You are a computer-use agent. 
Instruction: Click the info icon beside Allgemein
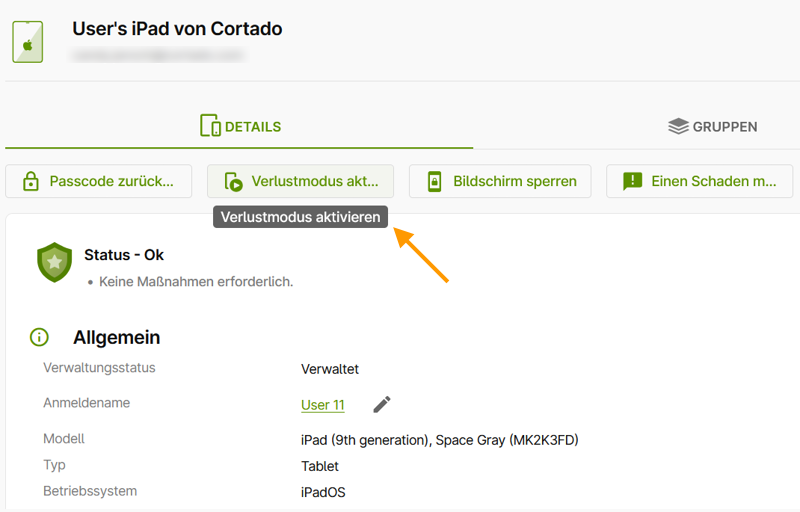(39, 338)
